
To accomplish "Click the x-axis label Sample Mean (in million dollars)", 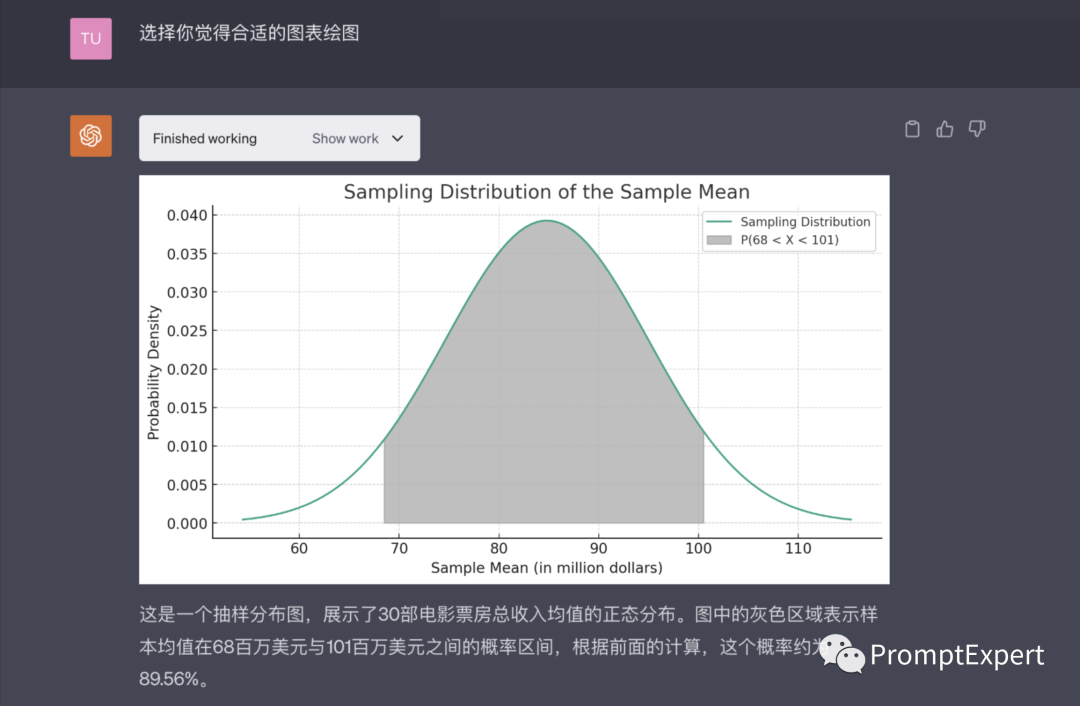I will (546, 568).
